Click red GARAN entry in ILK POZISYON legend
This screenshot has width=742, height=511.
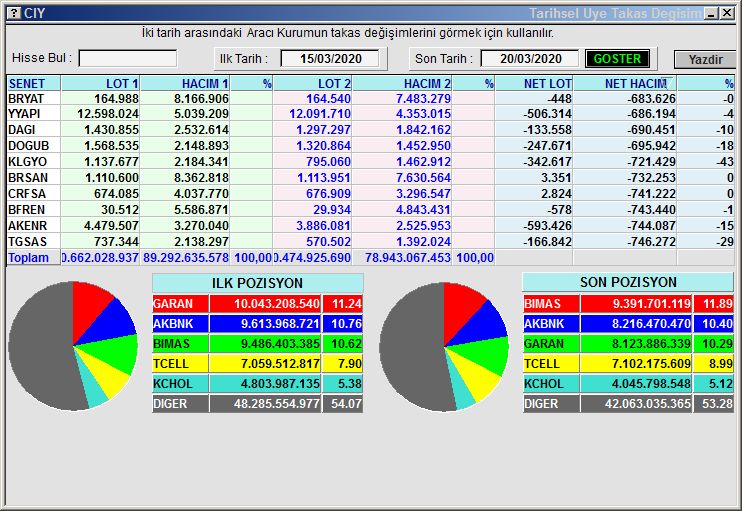(x=236, y=304)
